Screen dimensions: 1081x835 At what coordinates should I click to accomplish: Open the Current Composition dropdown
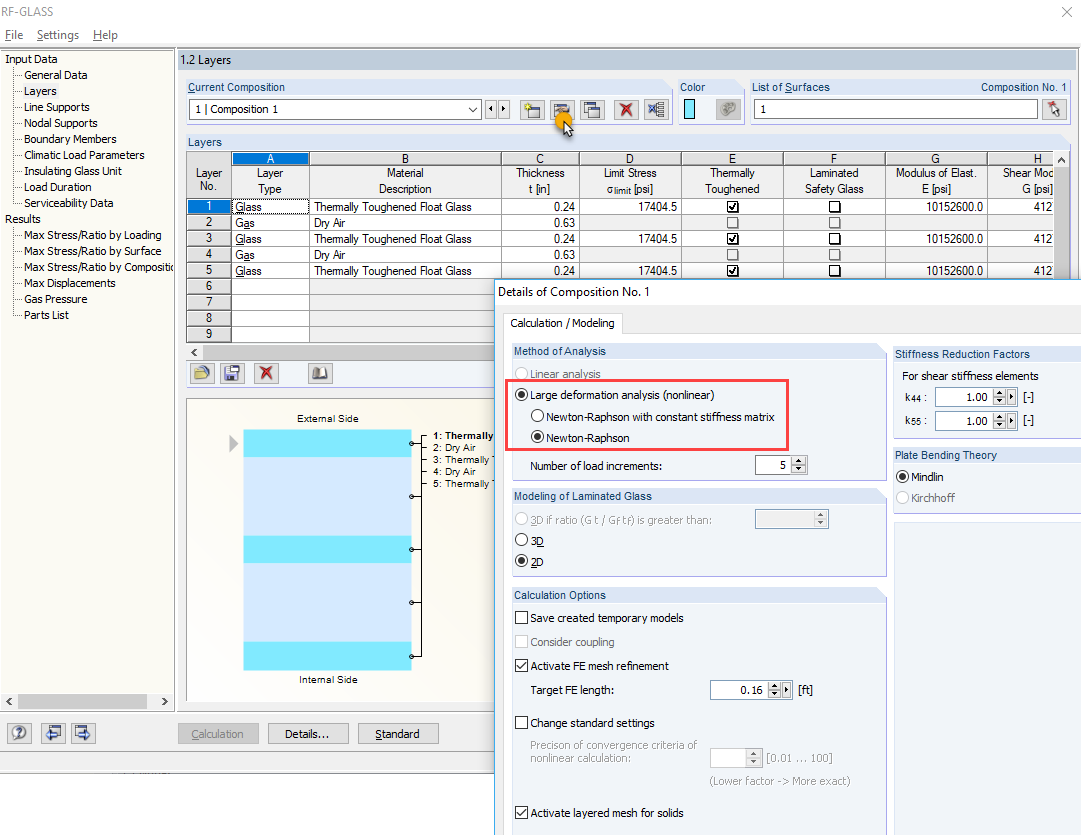click(x=473, y=109)
